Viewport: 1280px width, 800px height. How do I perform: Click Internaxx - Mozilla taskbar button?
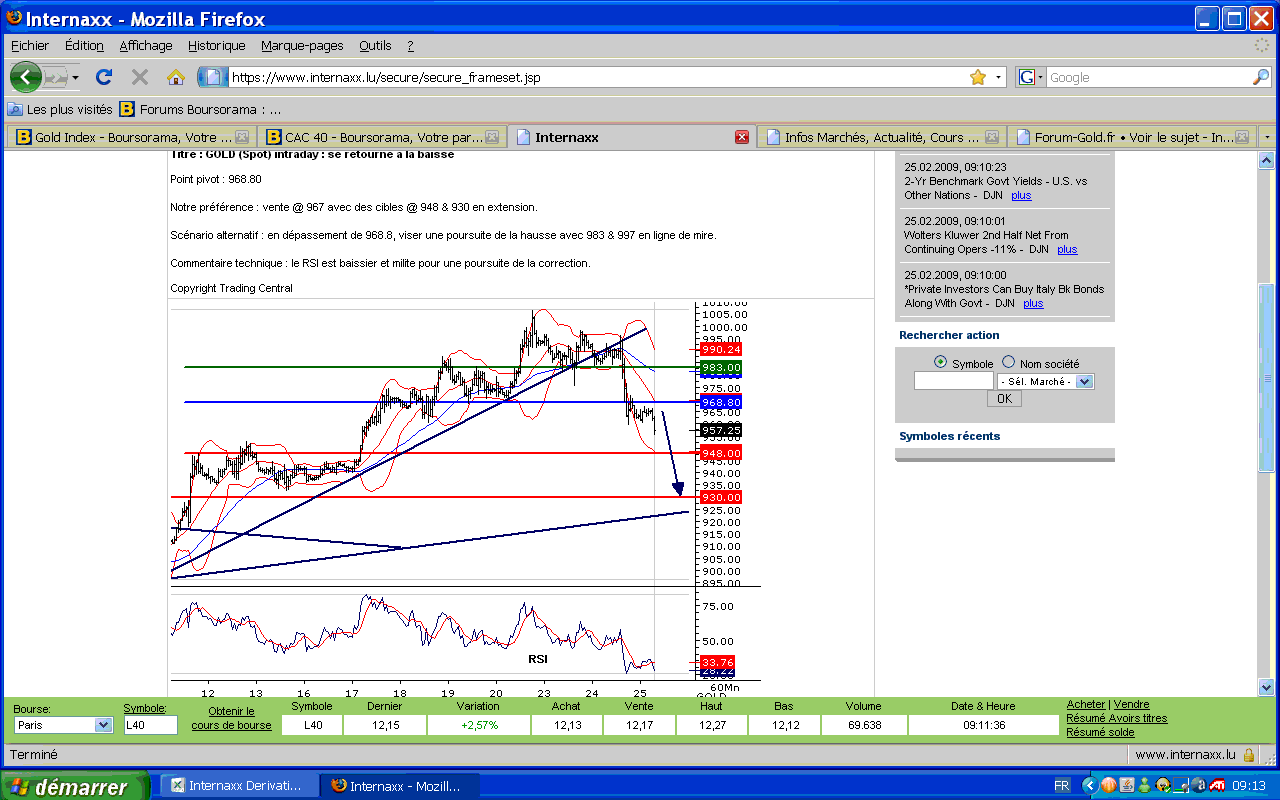[400, 786]
